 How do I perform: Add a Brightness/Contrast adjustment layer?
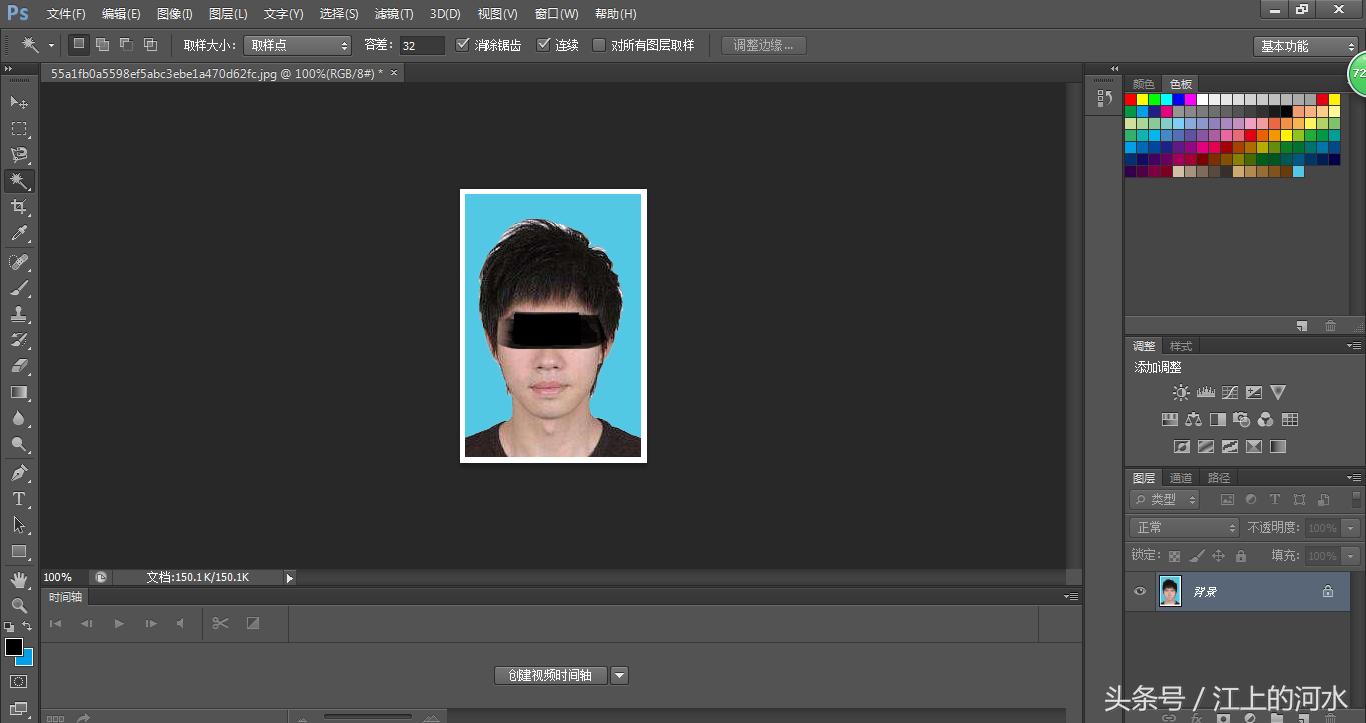click(1181, 392)
